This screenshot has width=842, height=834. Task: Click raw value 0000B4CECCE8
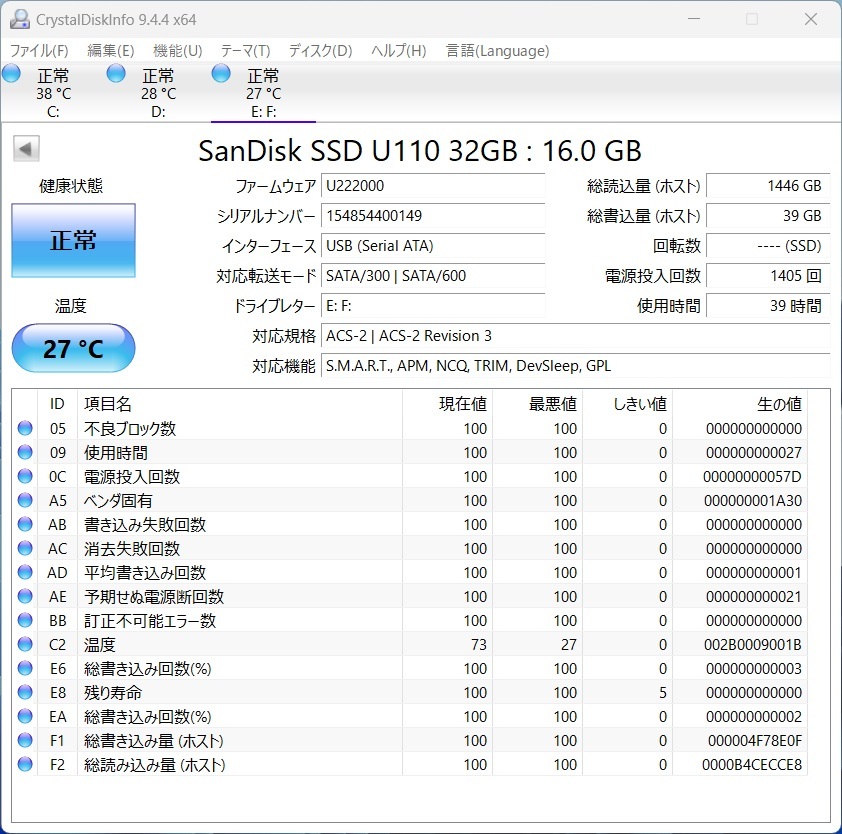click(x=752, y=765)
